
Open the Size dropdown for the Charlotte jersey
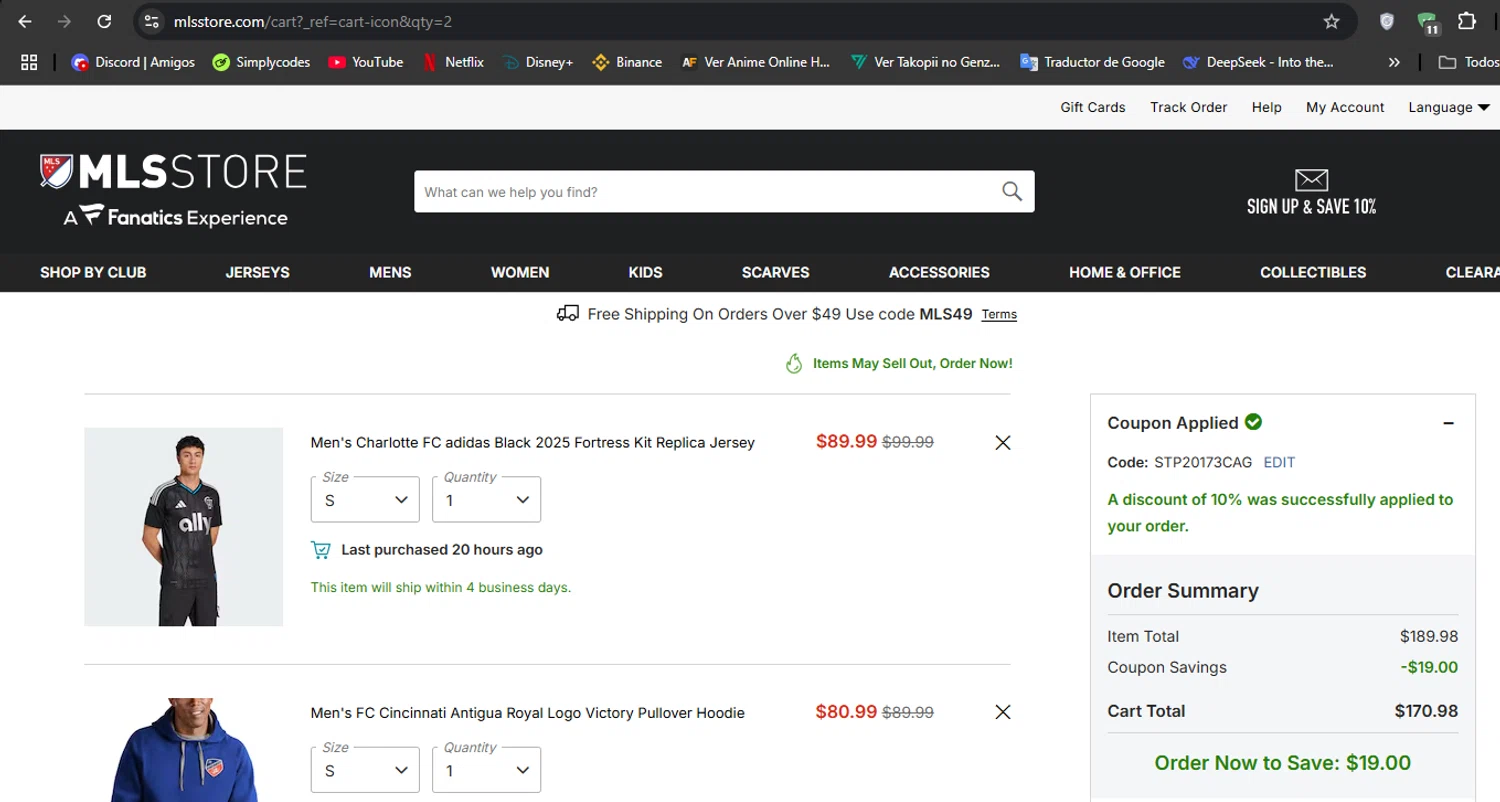pyautogui.click(x=365, y=500)
